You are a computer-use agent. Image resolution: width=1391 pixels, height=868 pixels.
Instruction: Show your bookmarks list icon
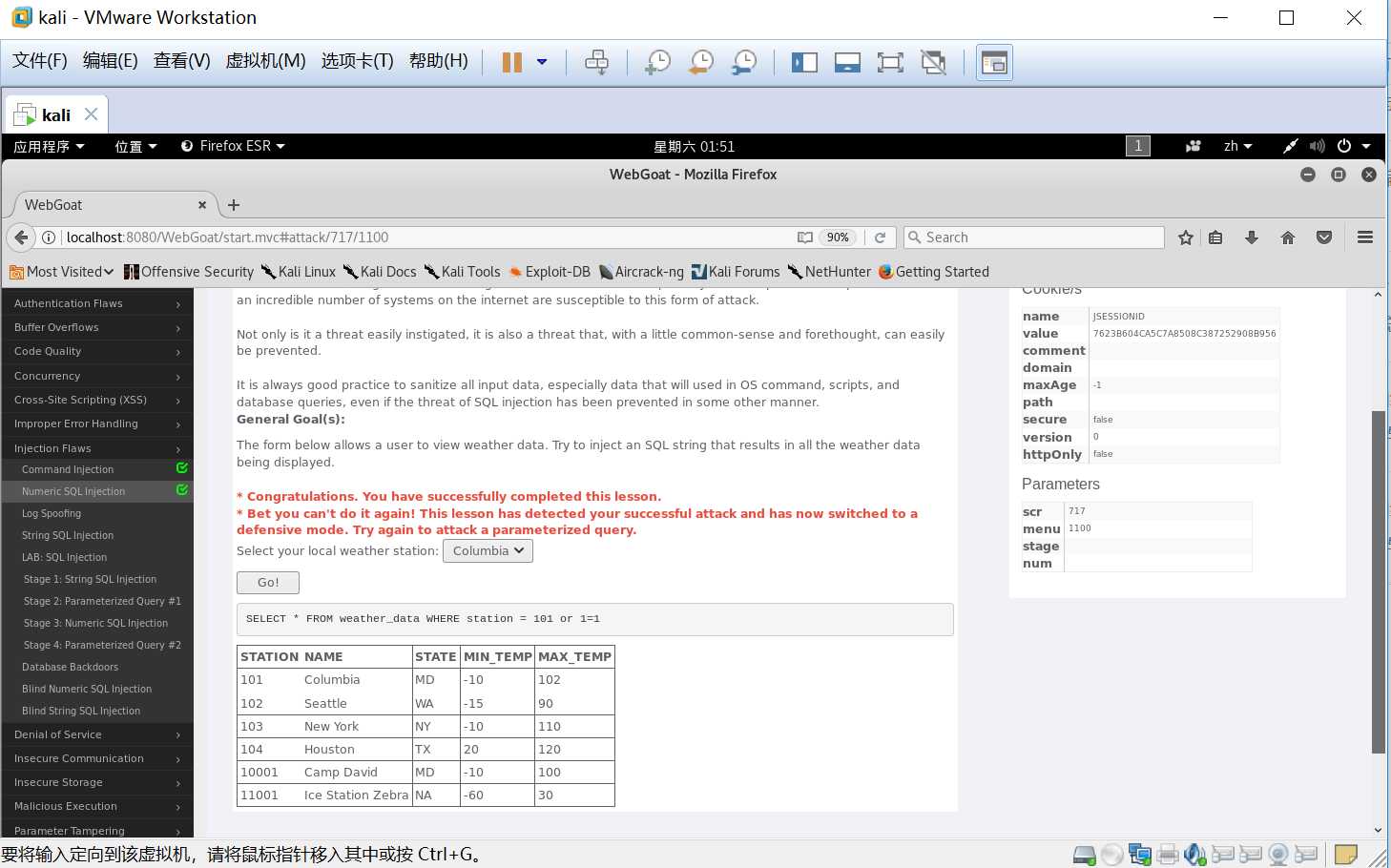1215,238
